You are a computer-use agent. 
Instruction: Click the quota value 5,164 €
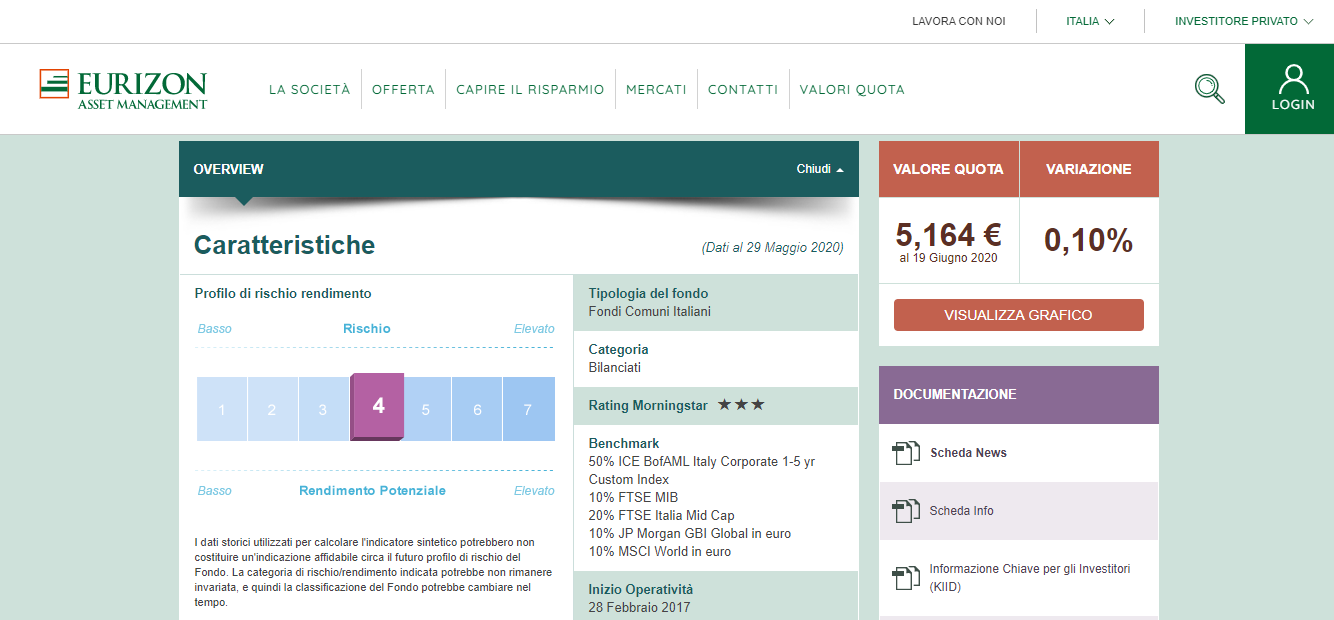coord(948,235)
